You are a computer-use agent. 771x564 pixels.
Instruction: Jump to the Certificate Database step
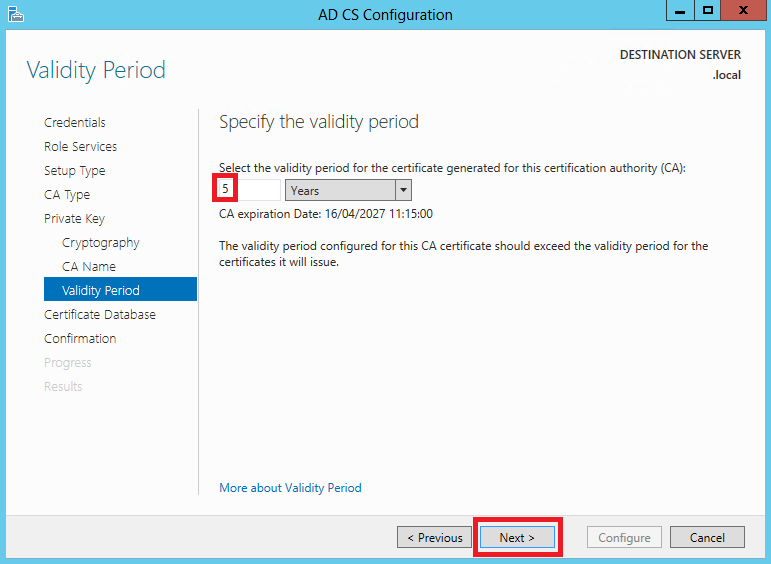pos(100,315)
